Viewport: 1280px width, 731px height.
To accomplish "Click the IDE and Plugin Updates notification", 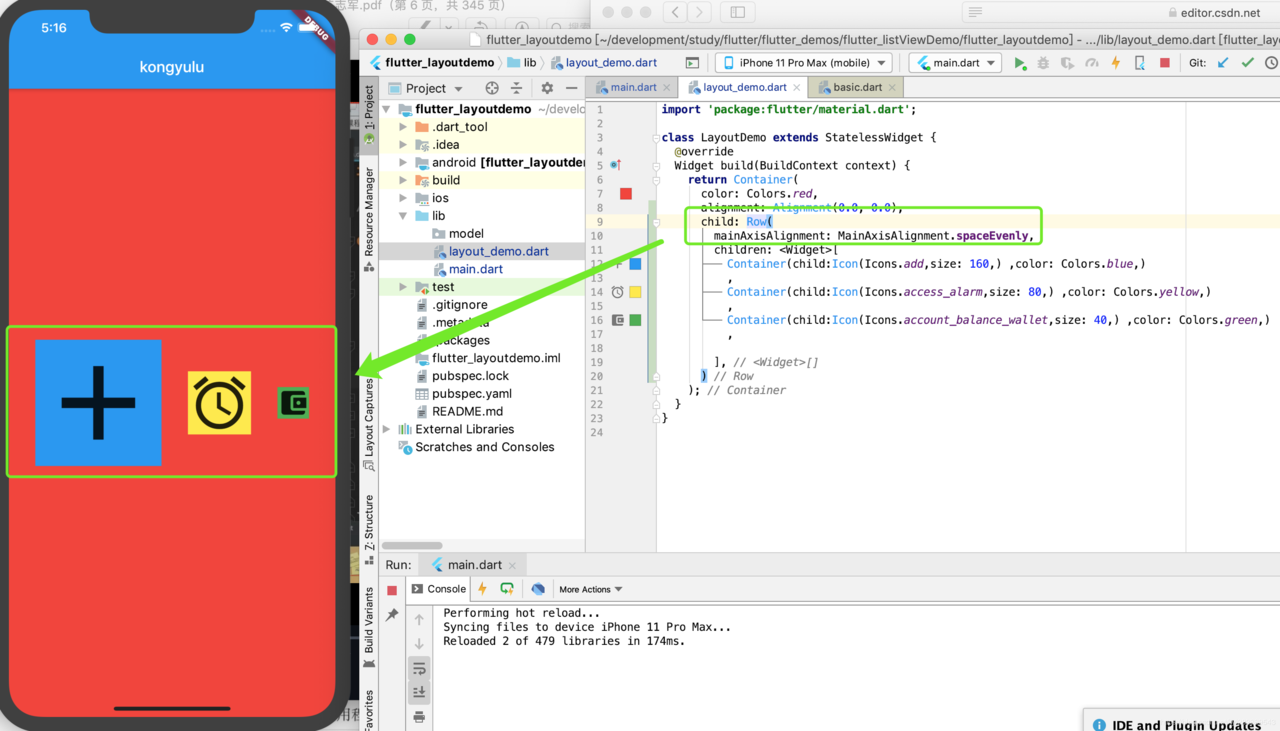I will [1182, 722].
